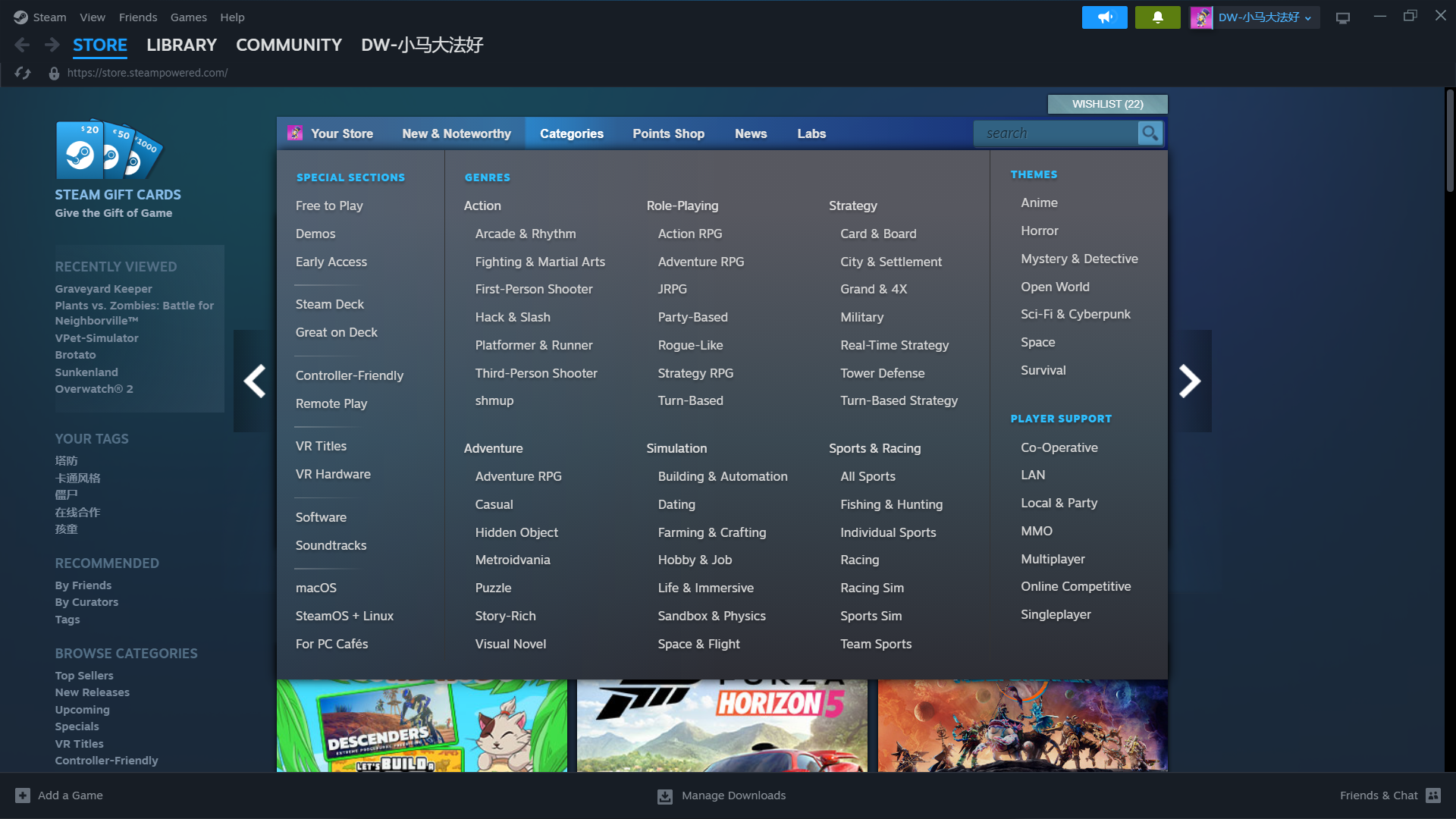The image size is (1456, 819).
Task: Click the Big Picture mode monitor icon
Action: [1342, 17]
